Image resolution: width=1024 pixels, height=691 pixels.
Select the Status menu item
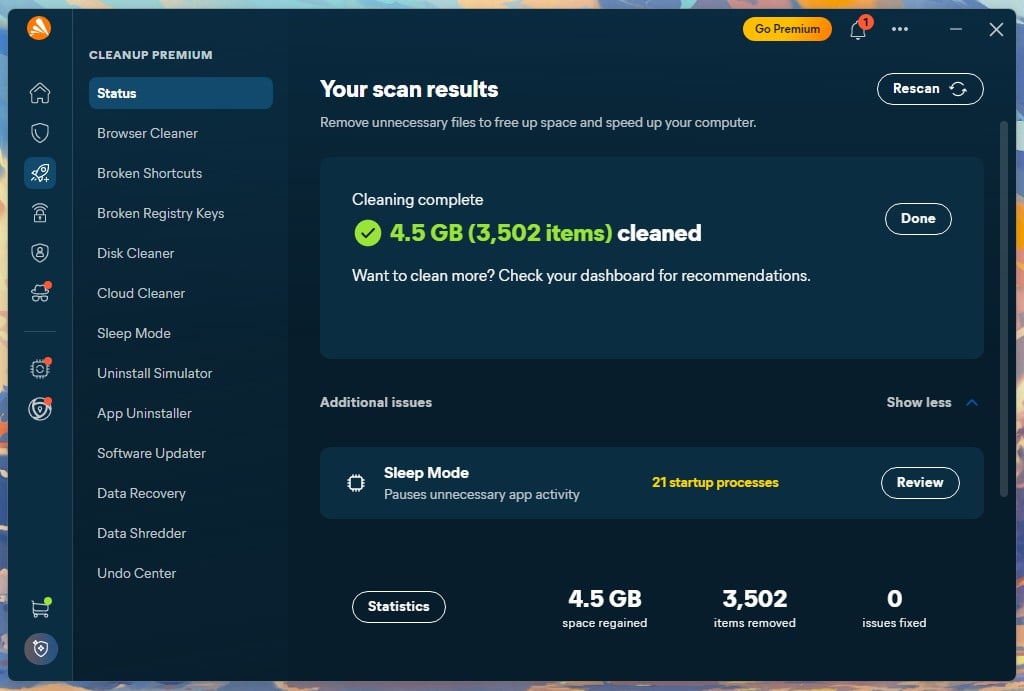(x=181, y=93)
